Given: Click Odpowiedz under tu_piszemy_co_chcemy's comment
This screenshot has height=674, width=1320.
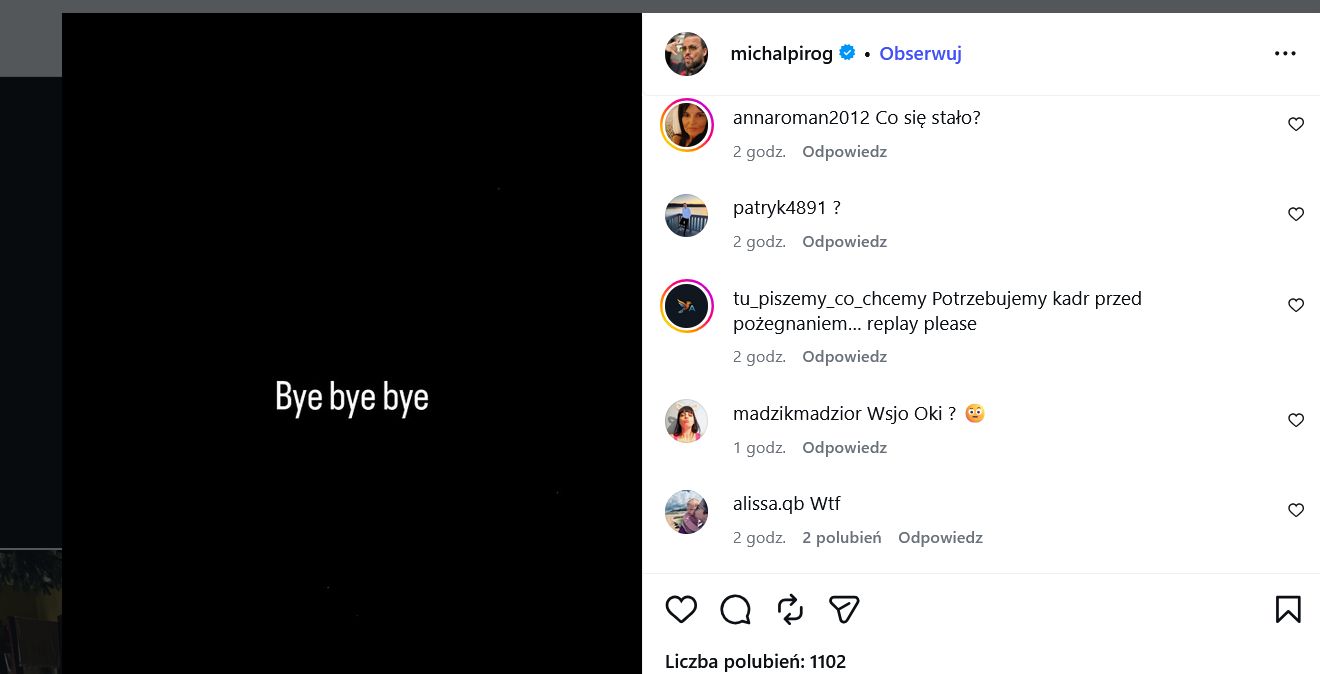Looking at the screenshot, I should [844, 356].
